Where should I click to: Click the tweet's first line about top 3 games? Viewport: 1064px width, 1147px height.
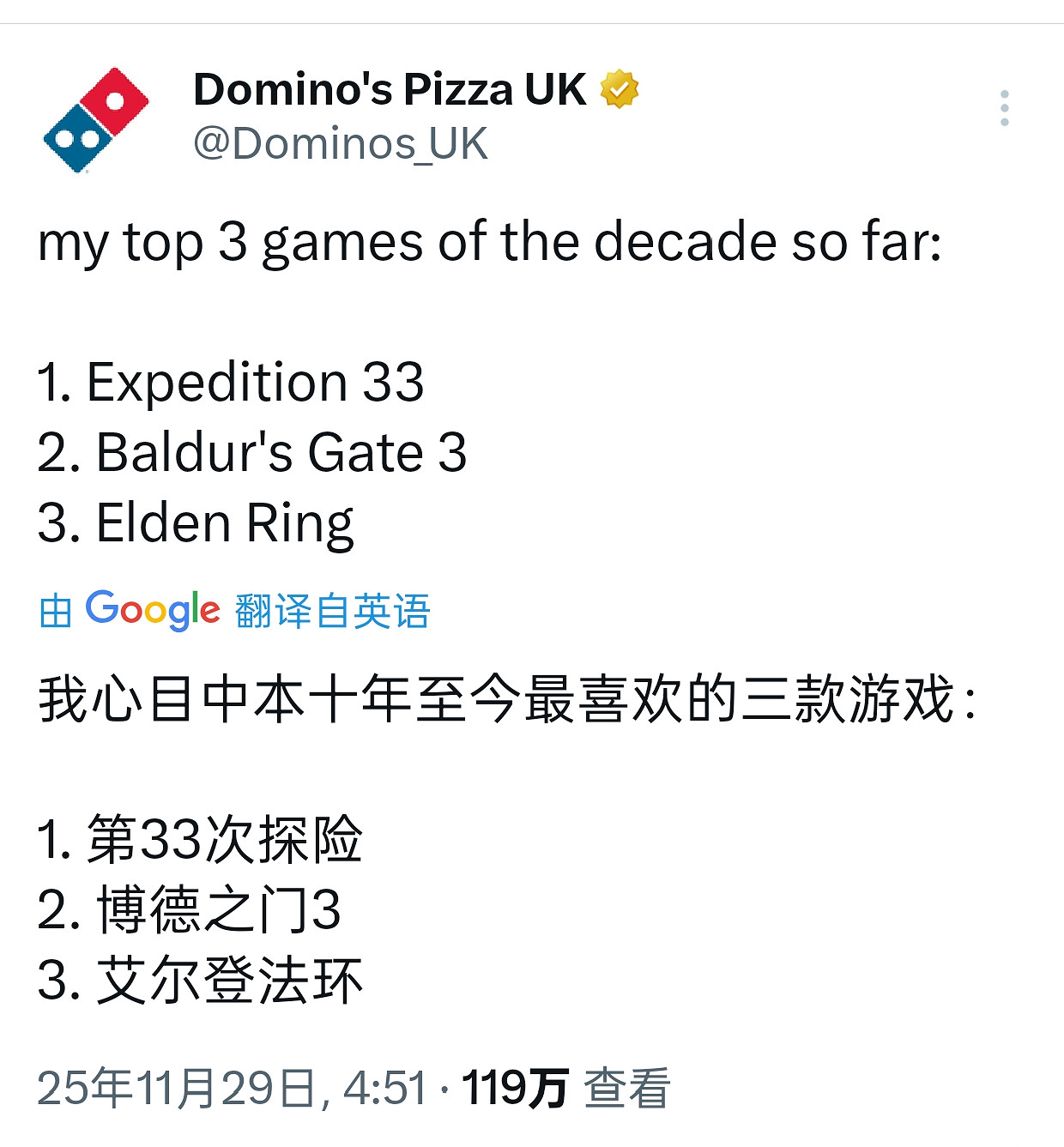[489, 242]
